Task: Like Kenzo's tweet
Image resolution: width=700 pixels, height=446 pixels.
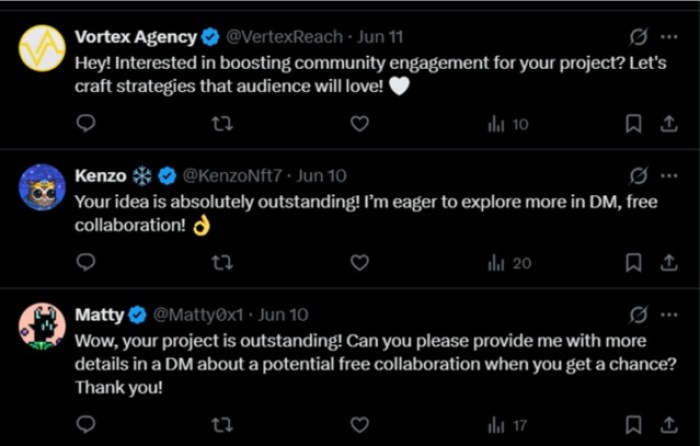Action: click(x=360, y=262)
